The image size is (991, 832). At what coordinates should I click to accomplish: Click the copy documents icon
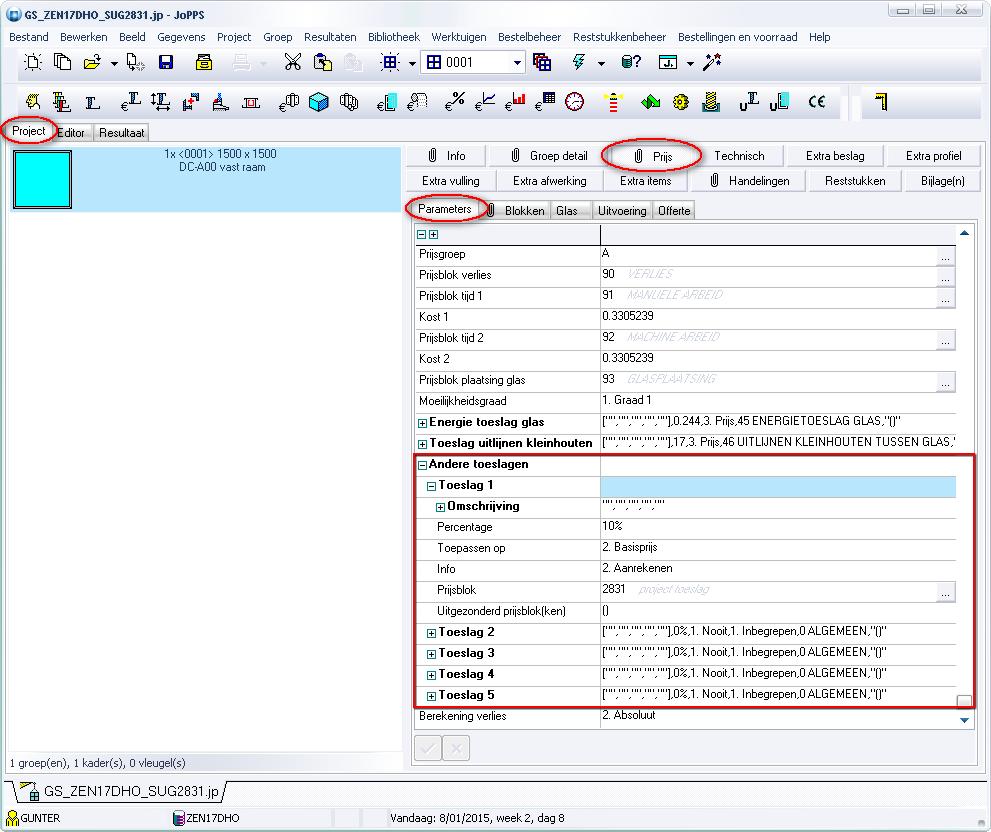62,62
